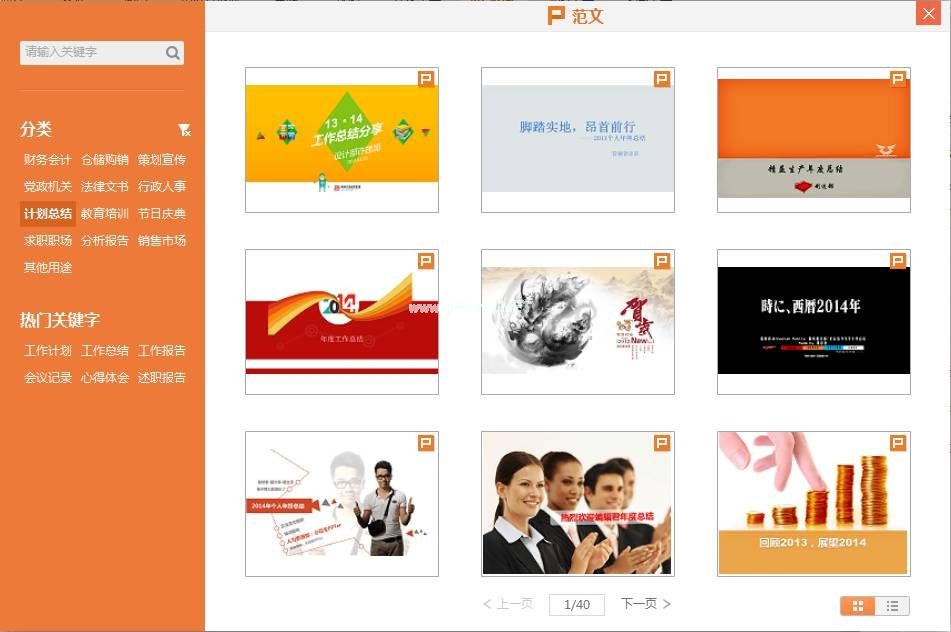Switch to grid view

pos(858,605)
